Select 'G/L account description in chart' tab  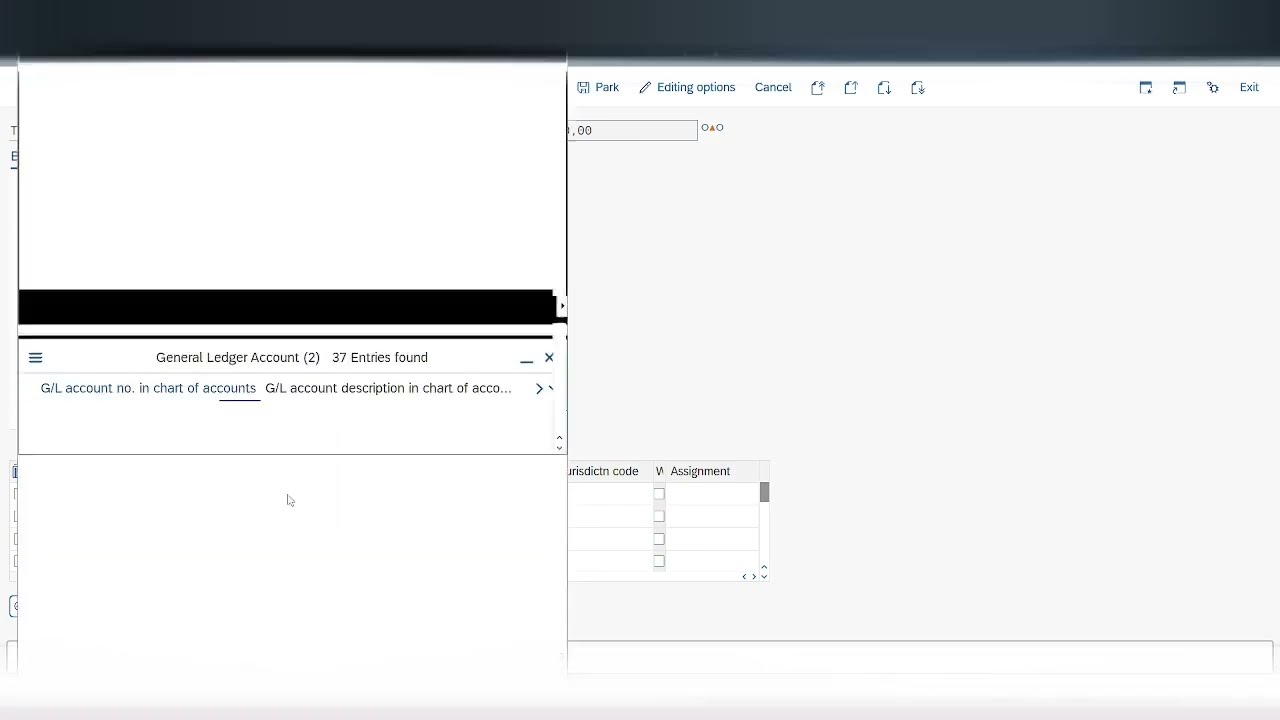(x=388, y=388)
